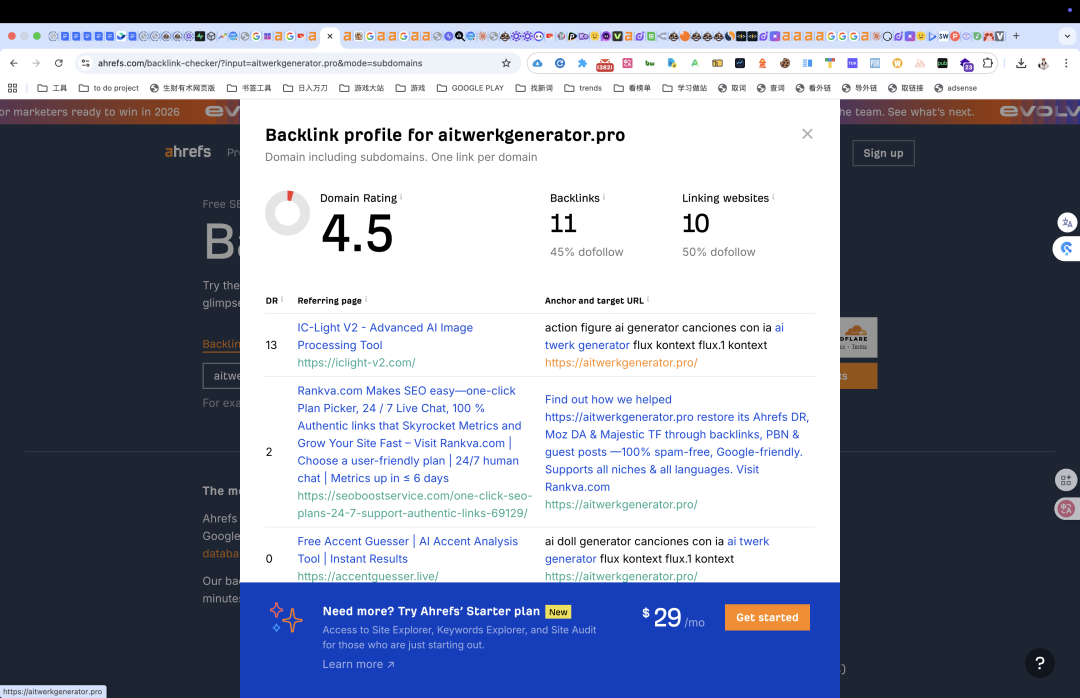This screenshot has width=1080, height=698.
Task: Open the https://iclight-v2.com/ URL
Action: [356, 362]
